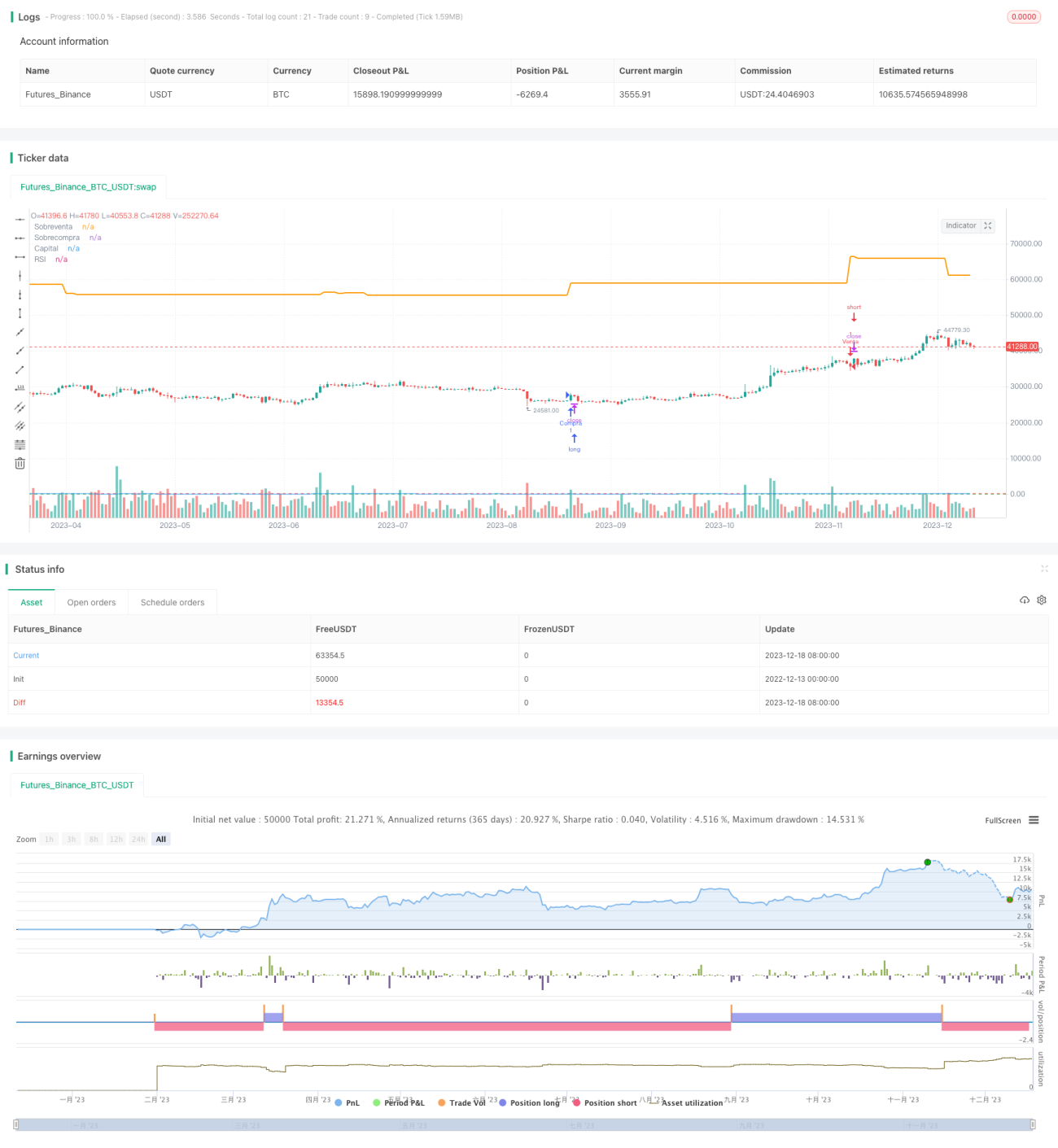The height and width of the screenshot is (1148, 1058).
Task: Toggle the Position long legend series
Action: pos(529,1102)
